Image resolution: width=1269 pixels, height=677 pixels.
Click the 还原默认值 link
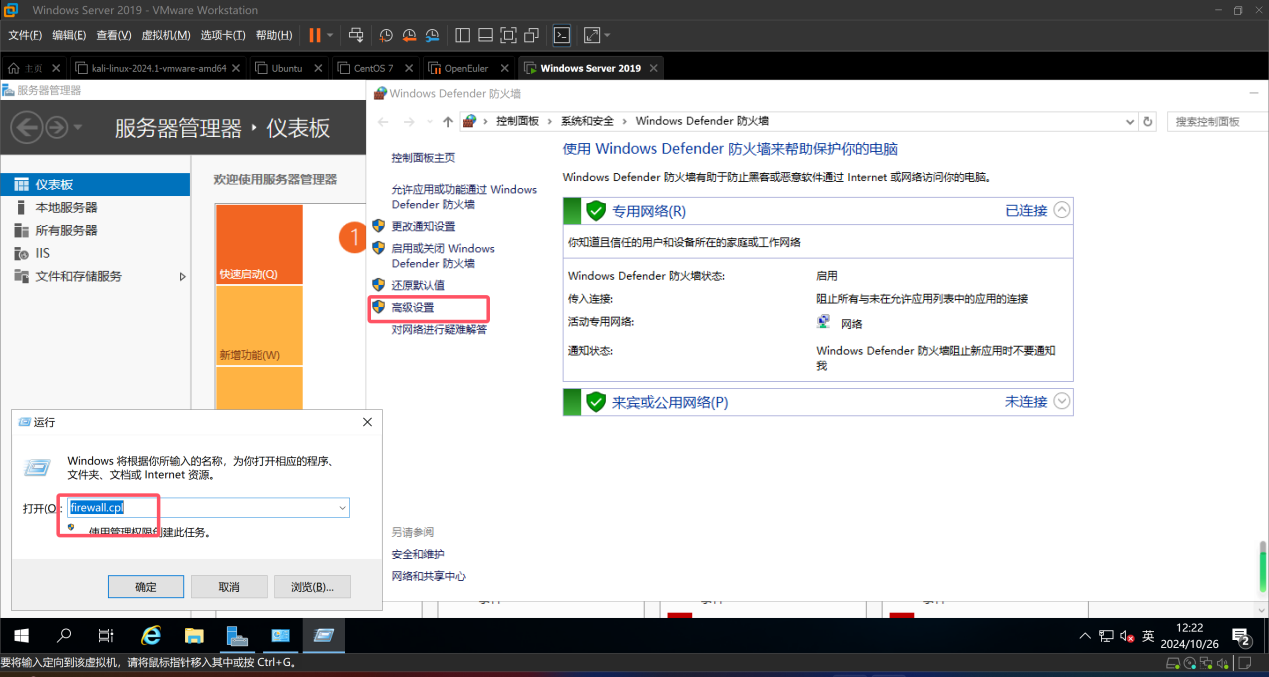pyautogui.click(x=418, y=285)
